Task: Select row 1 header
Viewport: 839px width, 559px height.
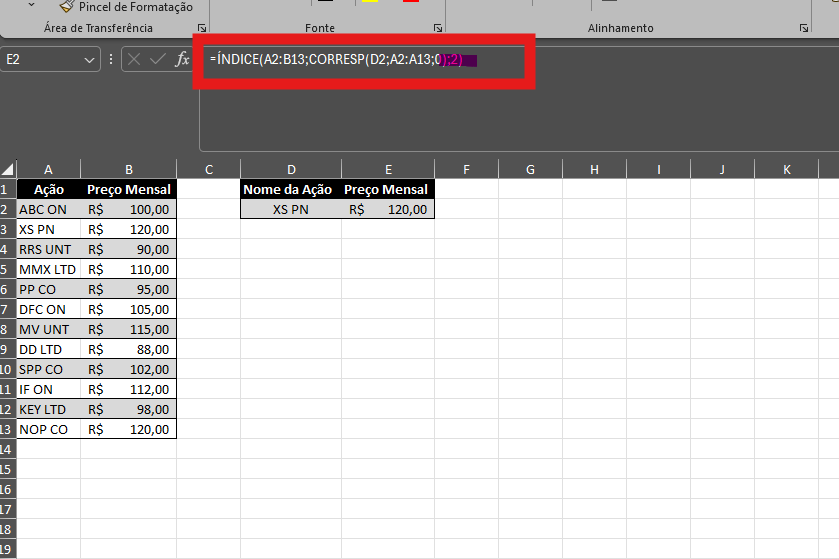Action: (x=8, y=189)
